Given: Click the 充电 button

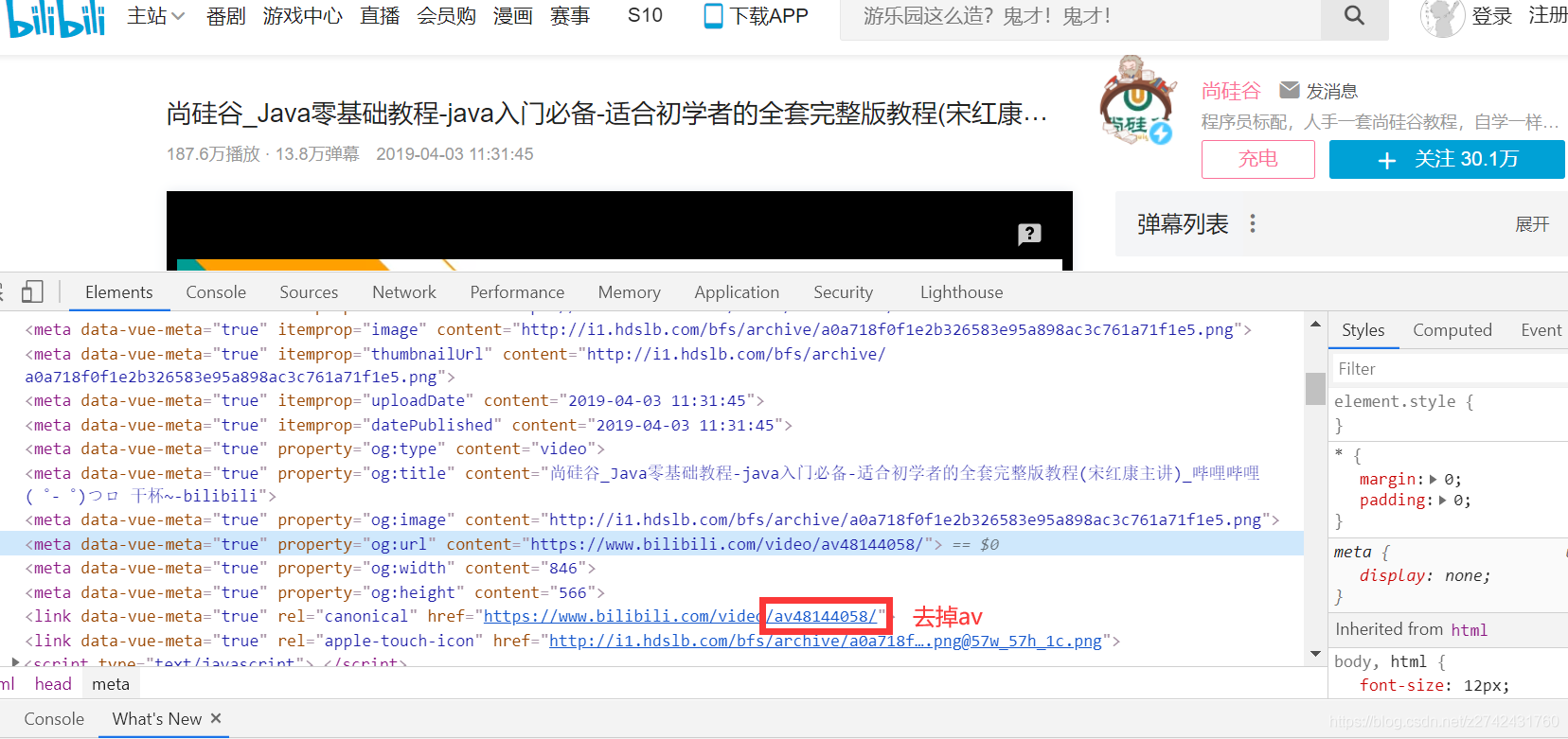Looking at the screenshot, I should point(1258,159).
